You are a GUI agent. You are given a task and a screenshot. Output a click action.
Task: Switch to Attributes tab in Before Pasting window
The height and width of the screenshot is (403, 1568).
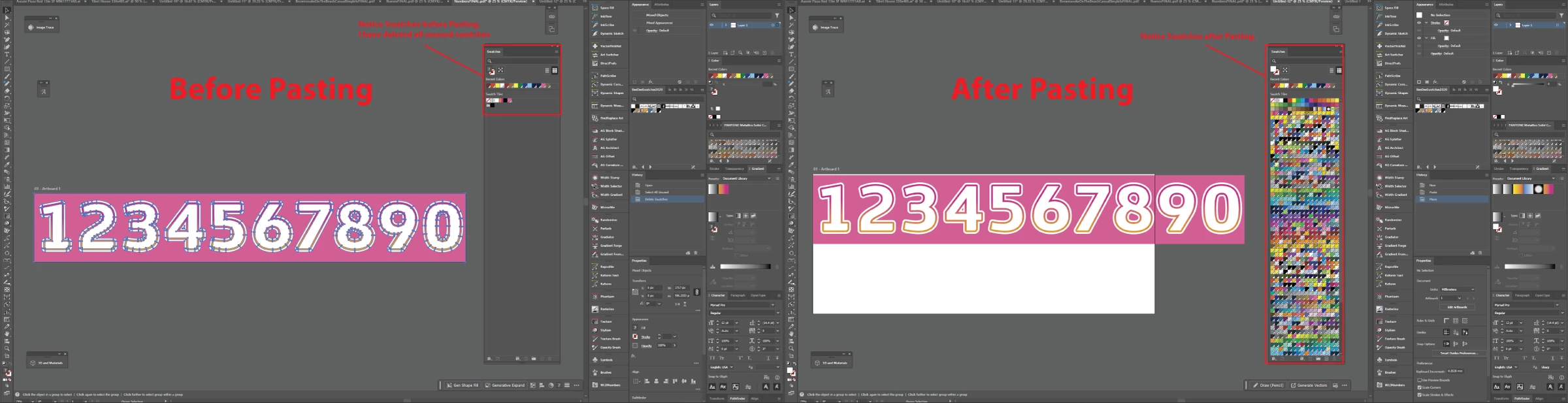(x=661, y=5)
